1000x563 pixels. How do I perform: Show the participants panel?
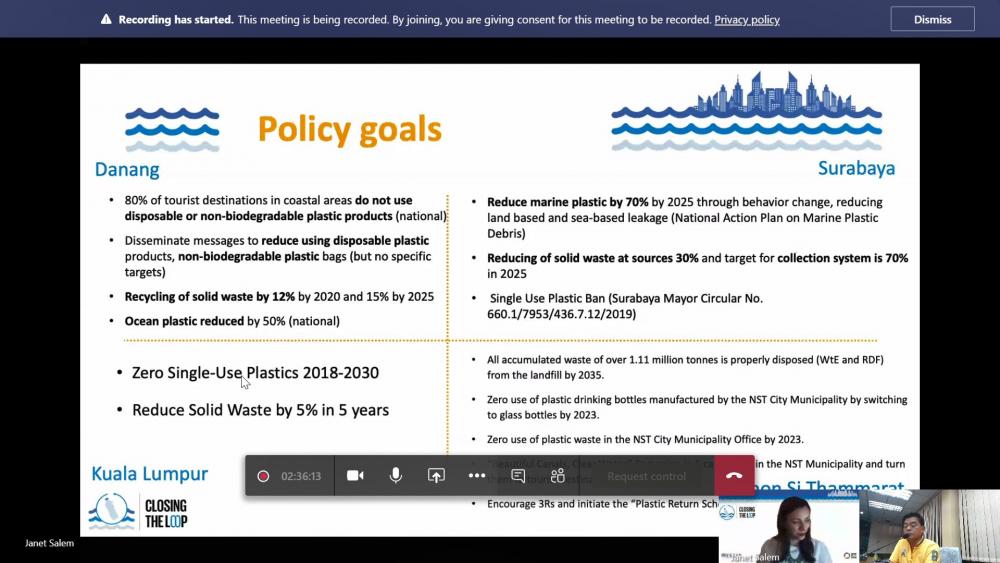coord(558,476)
